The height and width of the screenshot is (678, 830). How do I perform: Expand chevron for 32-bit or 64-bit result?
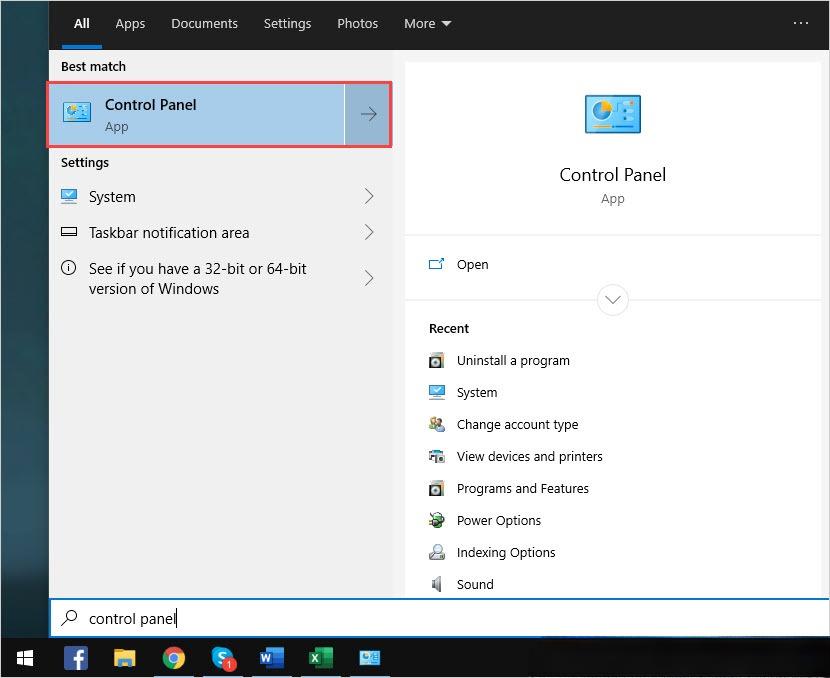369,278
